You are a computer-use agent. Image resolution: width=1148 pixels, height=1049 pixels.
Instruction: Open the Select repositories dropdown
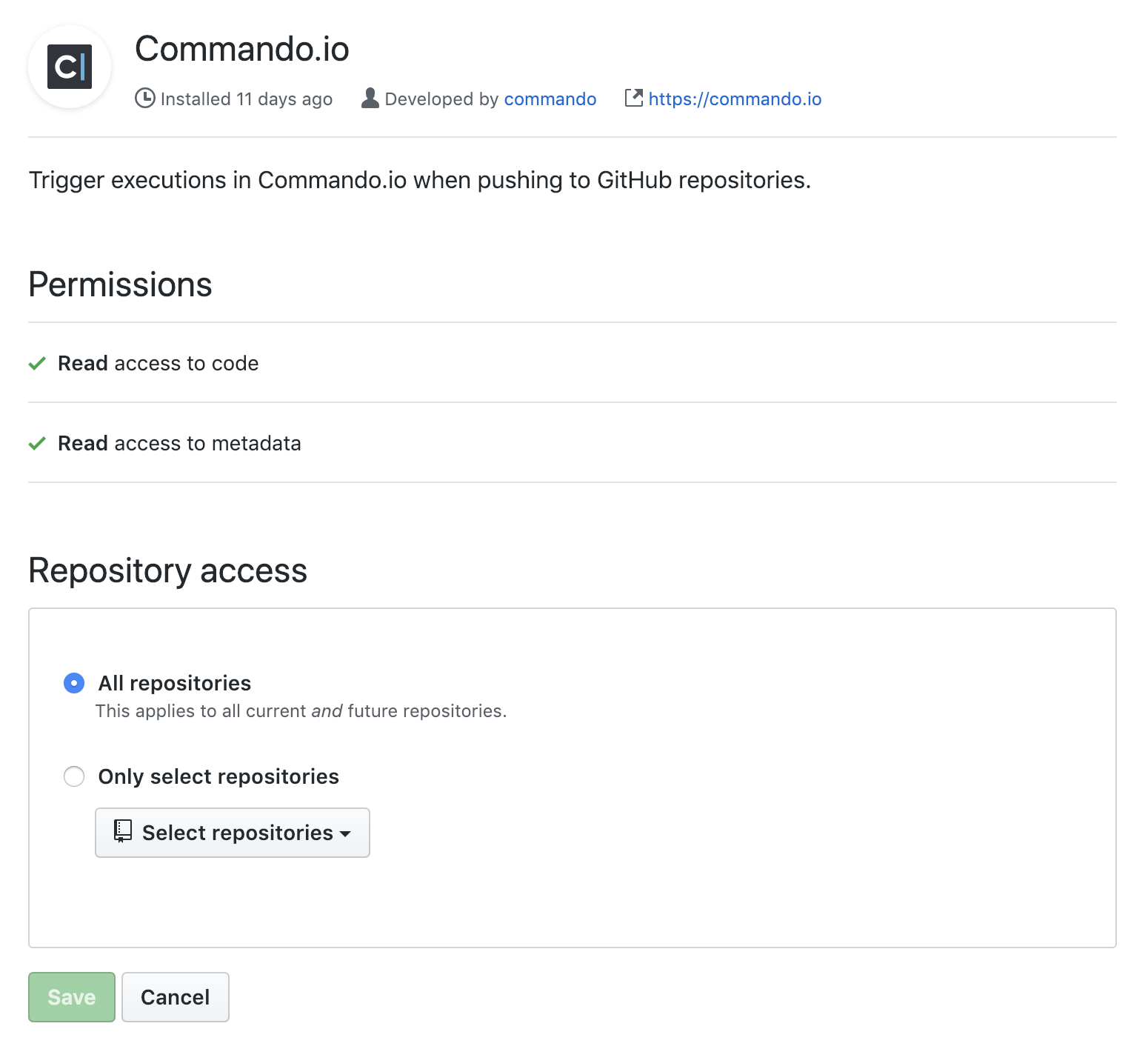click(232, 832)
